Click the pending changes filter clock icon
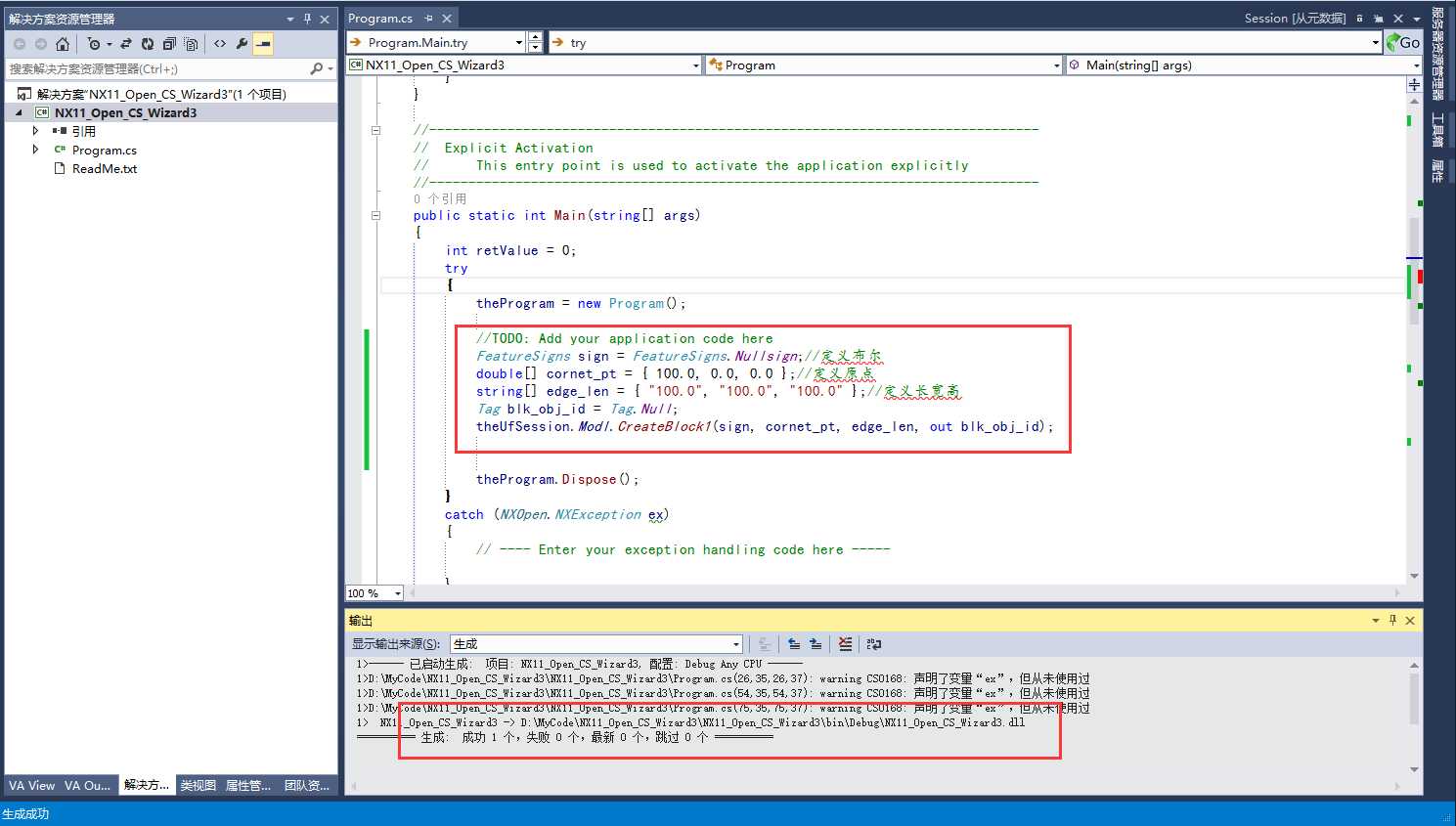 (94, 44)
